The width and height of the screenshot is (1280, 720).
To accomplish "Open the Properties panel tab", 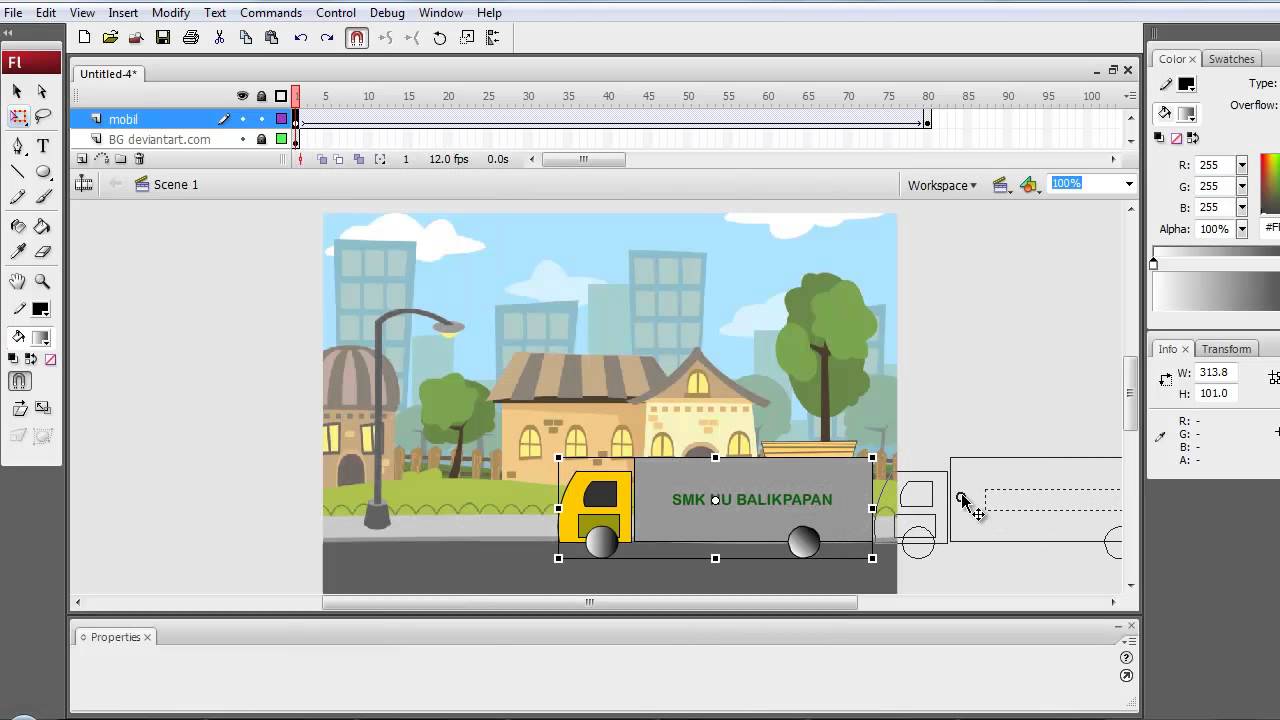I will point(114,637).
